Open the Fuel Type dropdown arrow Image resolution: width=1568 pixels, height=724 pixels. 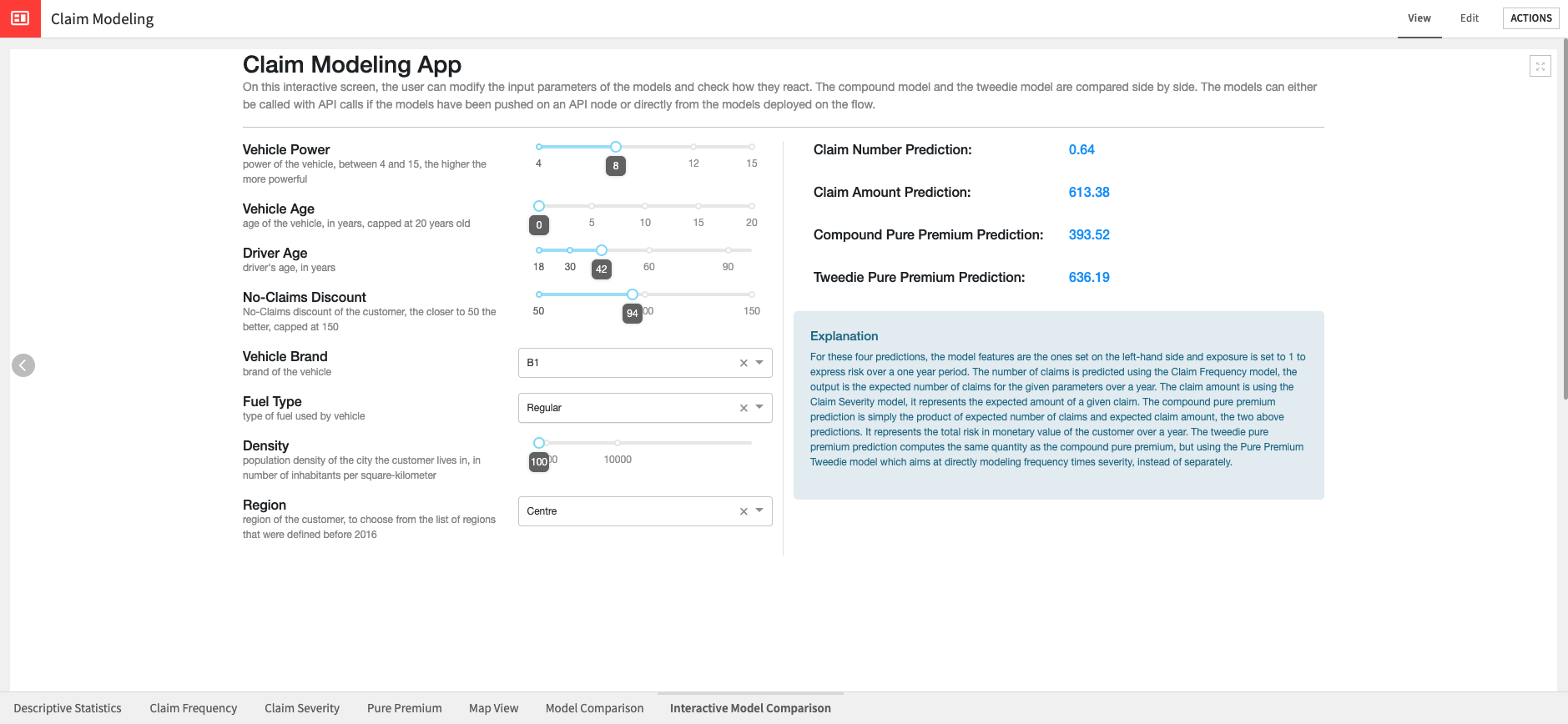[759, 408]
